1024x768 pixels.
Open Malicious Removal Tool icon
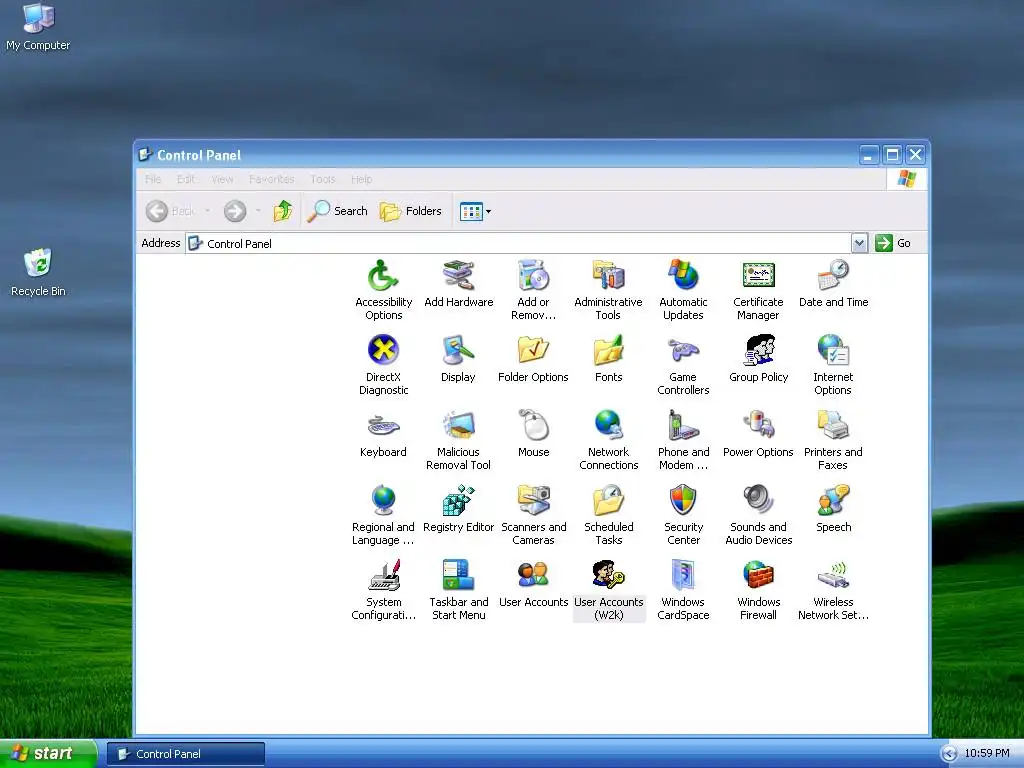tap(458, 440)
